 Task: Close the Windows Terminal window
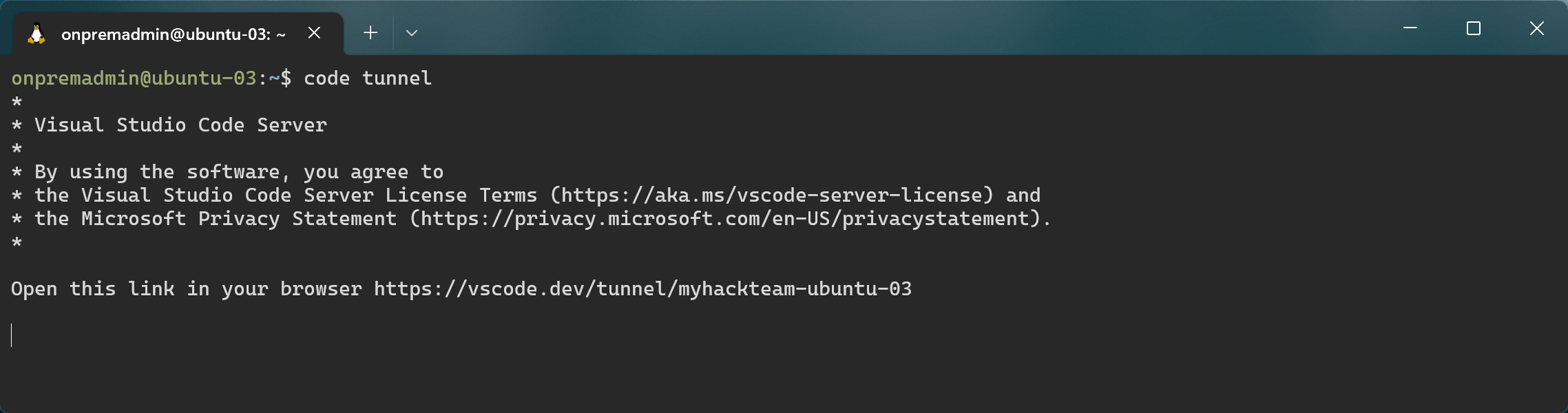(x=1537, y=28)
